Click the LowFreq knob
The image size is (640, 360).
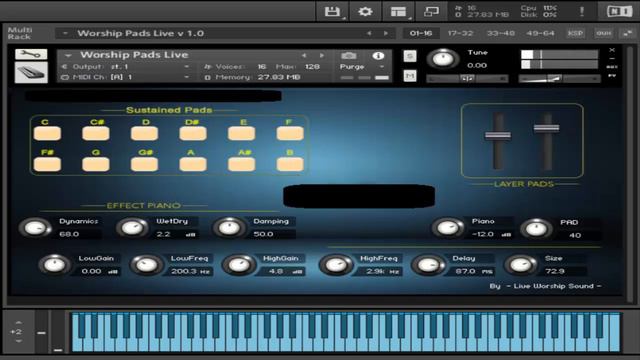coord(146,265)
